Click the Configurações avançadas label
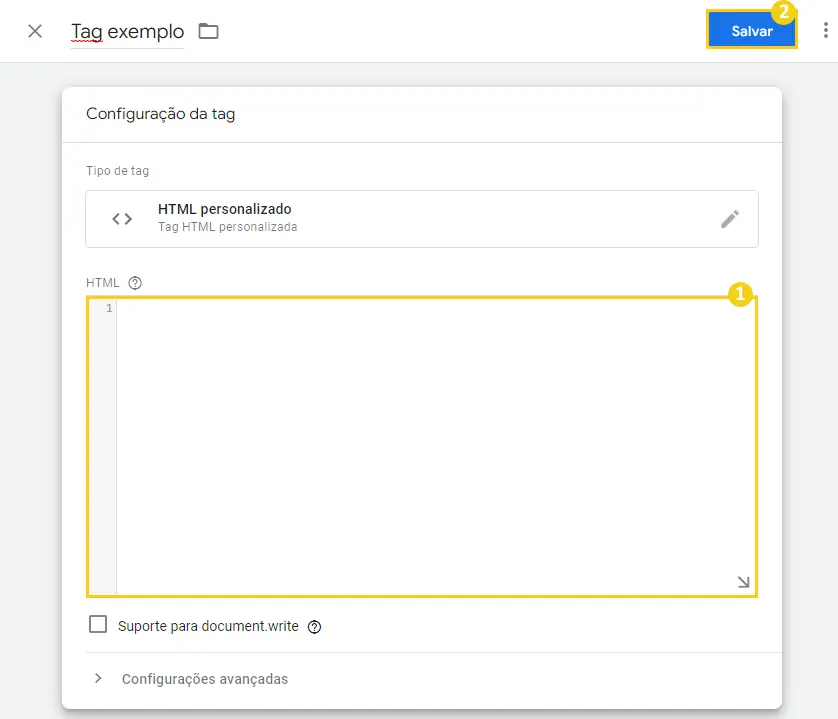Viewport: 838px width, 719px height. click(205, 679)
